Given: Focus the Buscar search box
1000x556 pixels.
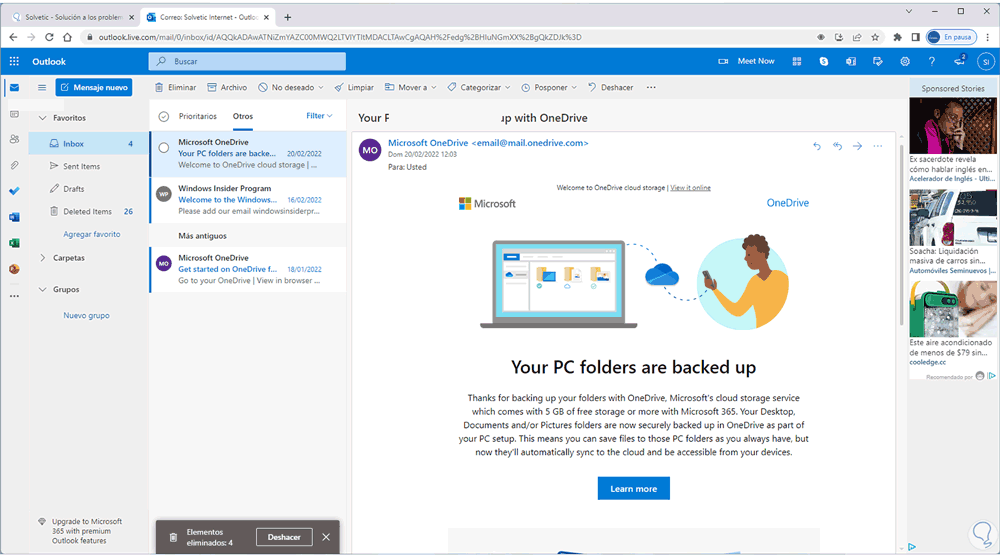Looking at the screenshot, I should coord(247,61).
